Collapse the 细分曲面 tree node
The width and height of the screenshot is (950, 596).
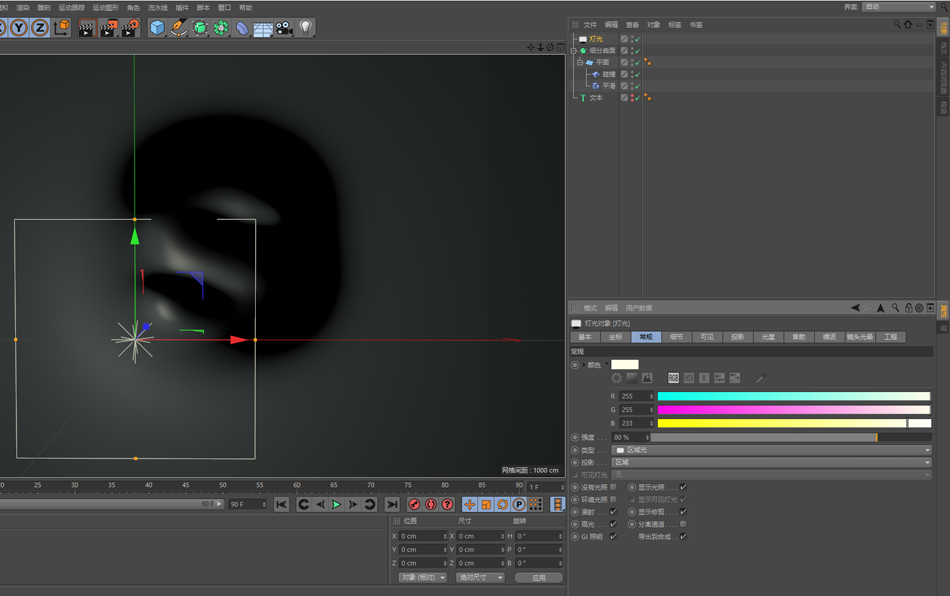[574, 51]
